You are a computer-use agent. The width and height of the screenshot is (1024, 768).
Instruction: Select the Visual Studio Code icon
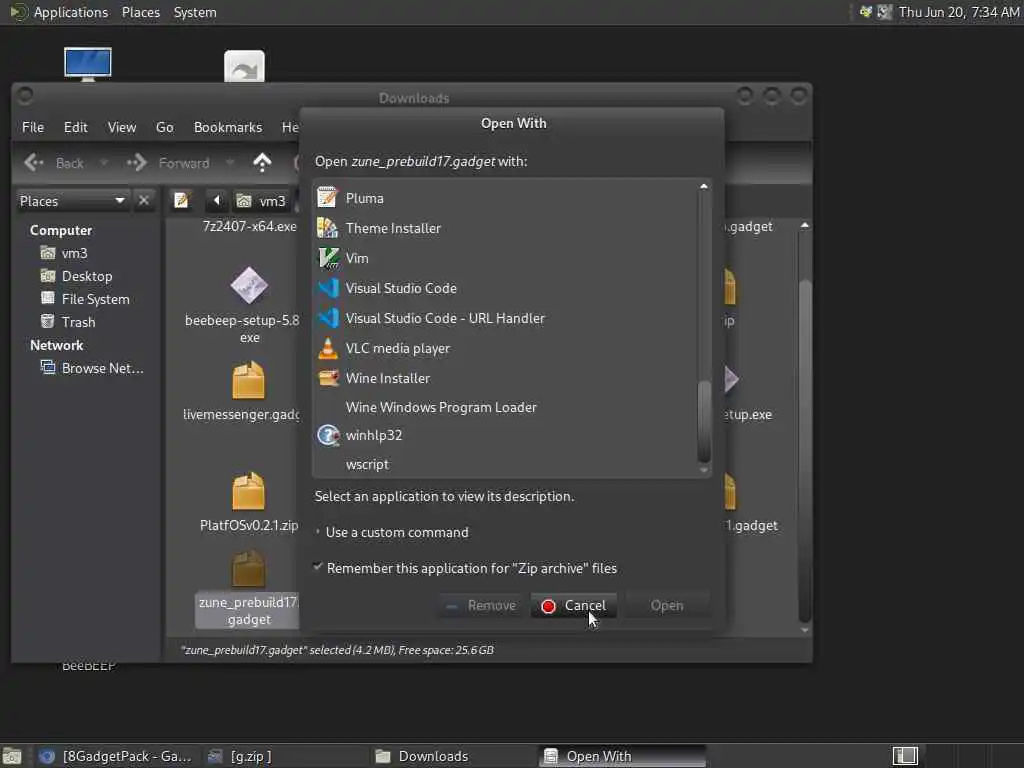328,288
